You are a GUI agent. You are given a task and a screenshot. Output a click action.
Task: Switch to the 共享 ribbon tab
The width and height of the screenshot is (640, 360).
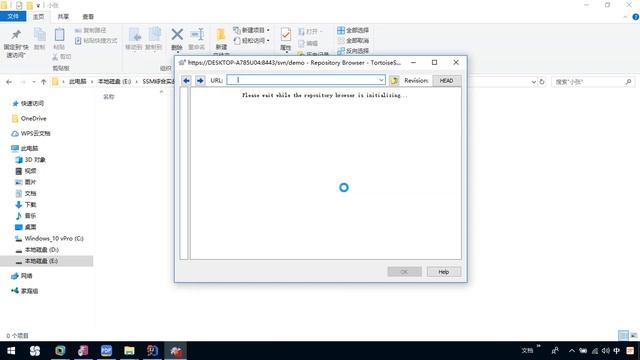[x=63, y=16]
